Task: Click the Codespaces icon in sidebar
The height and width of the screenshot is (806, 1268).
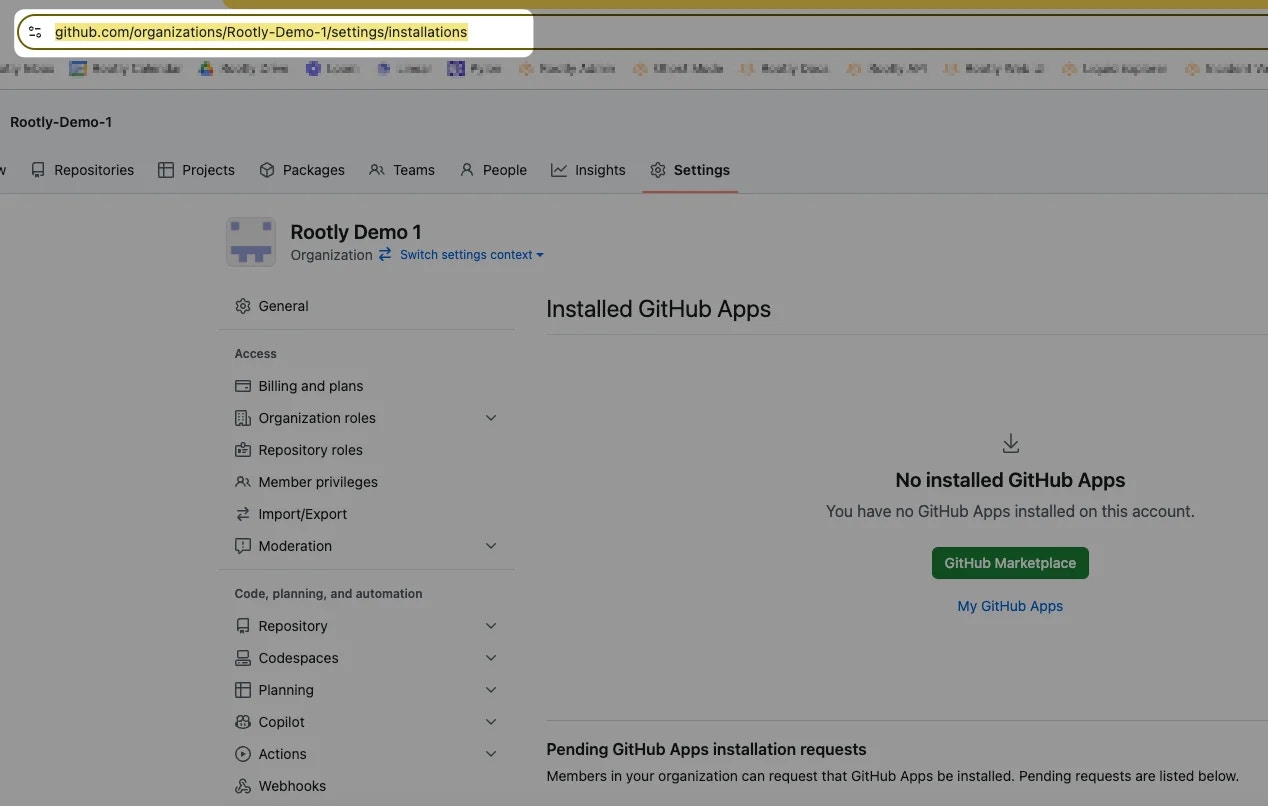Action: [243, 658]
